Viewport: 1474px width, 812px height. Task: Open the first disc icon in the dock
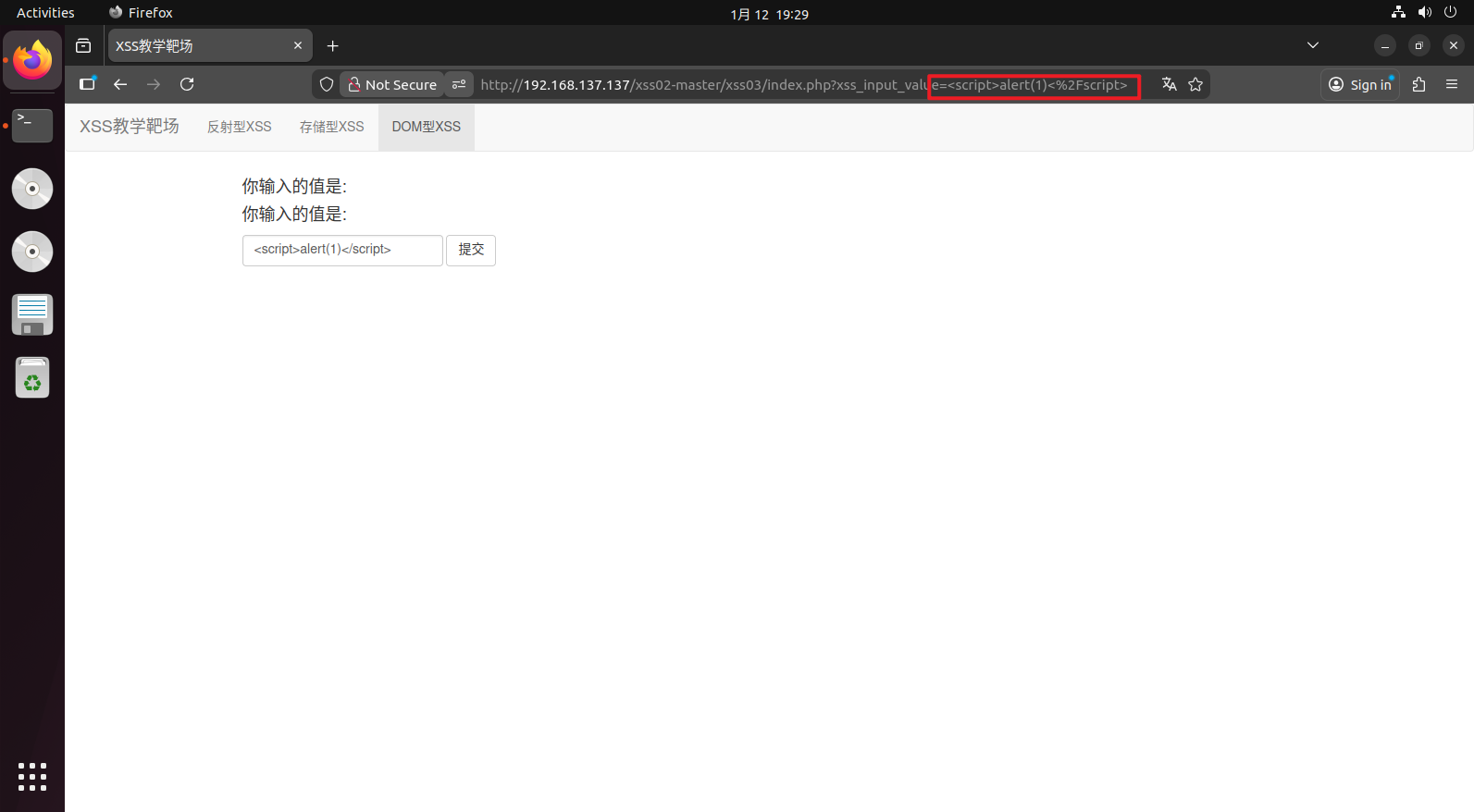coord(32,189)
